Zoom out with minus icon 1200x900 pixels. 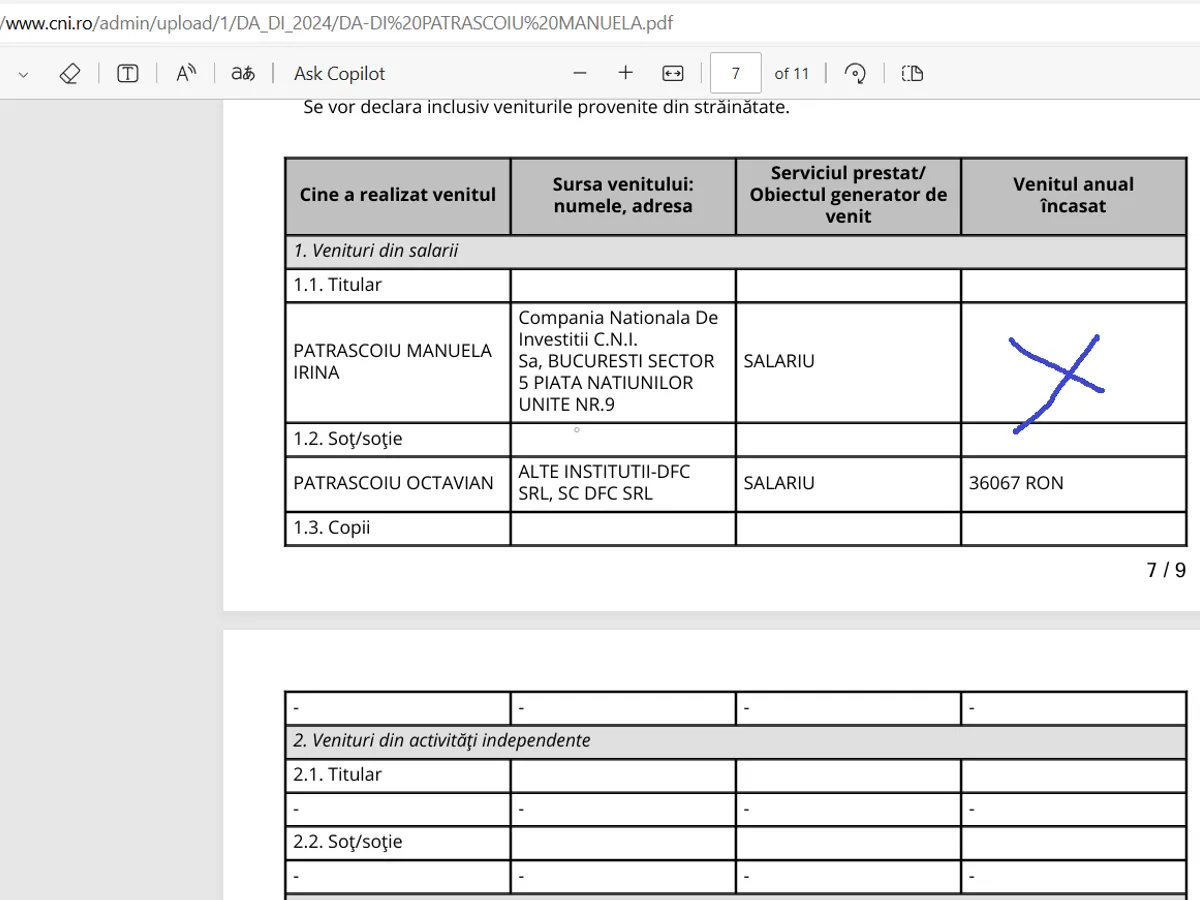tap(580, 73)
